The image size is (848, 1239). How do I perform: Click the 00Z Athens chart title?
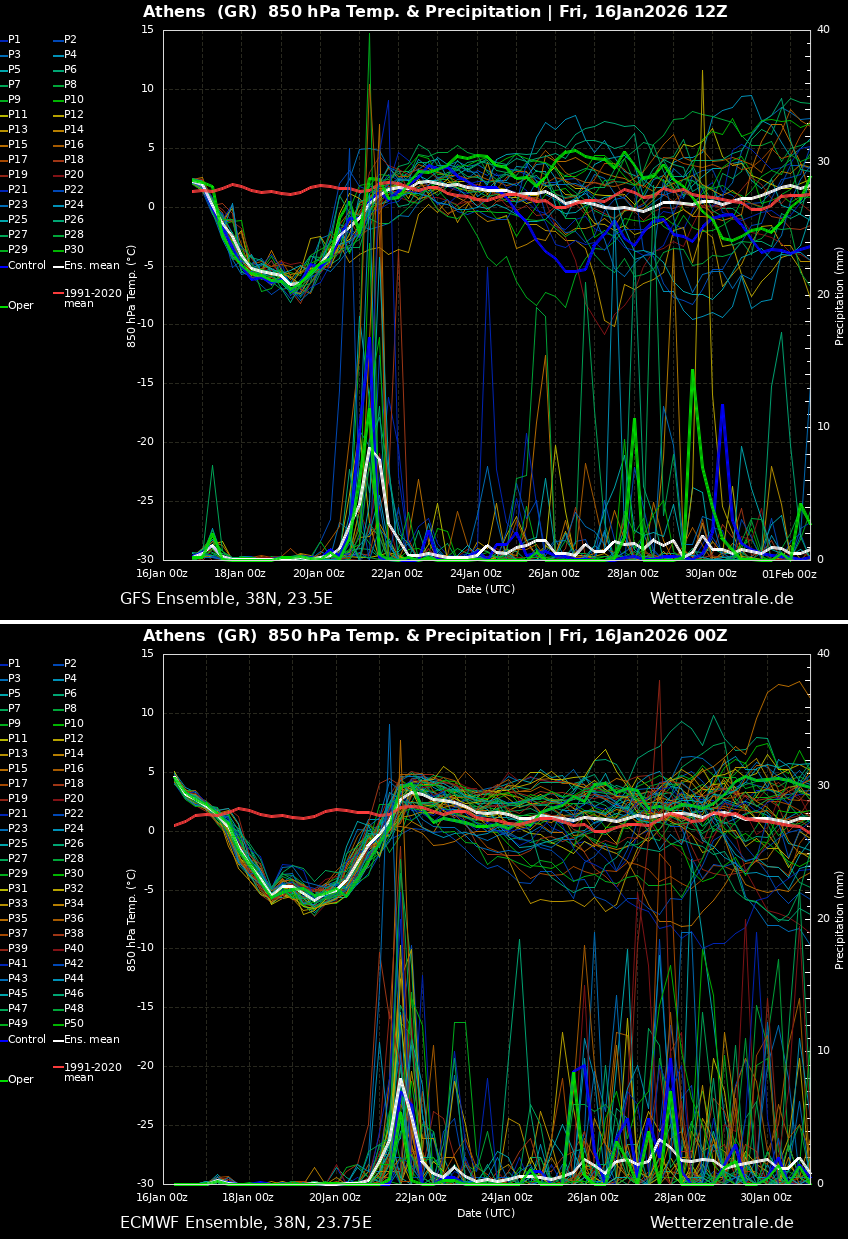(435, 636)
